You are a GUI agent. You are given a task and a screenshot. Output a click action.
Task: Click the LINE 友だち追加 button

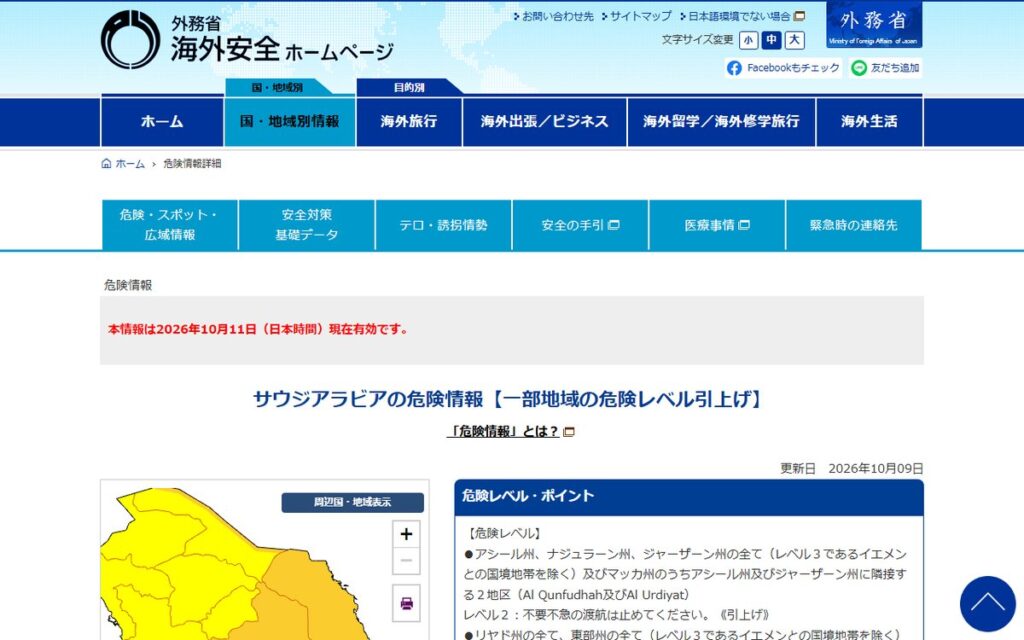[x=886, y=68]
